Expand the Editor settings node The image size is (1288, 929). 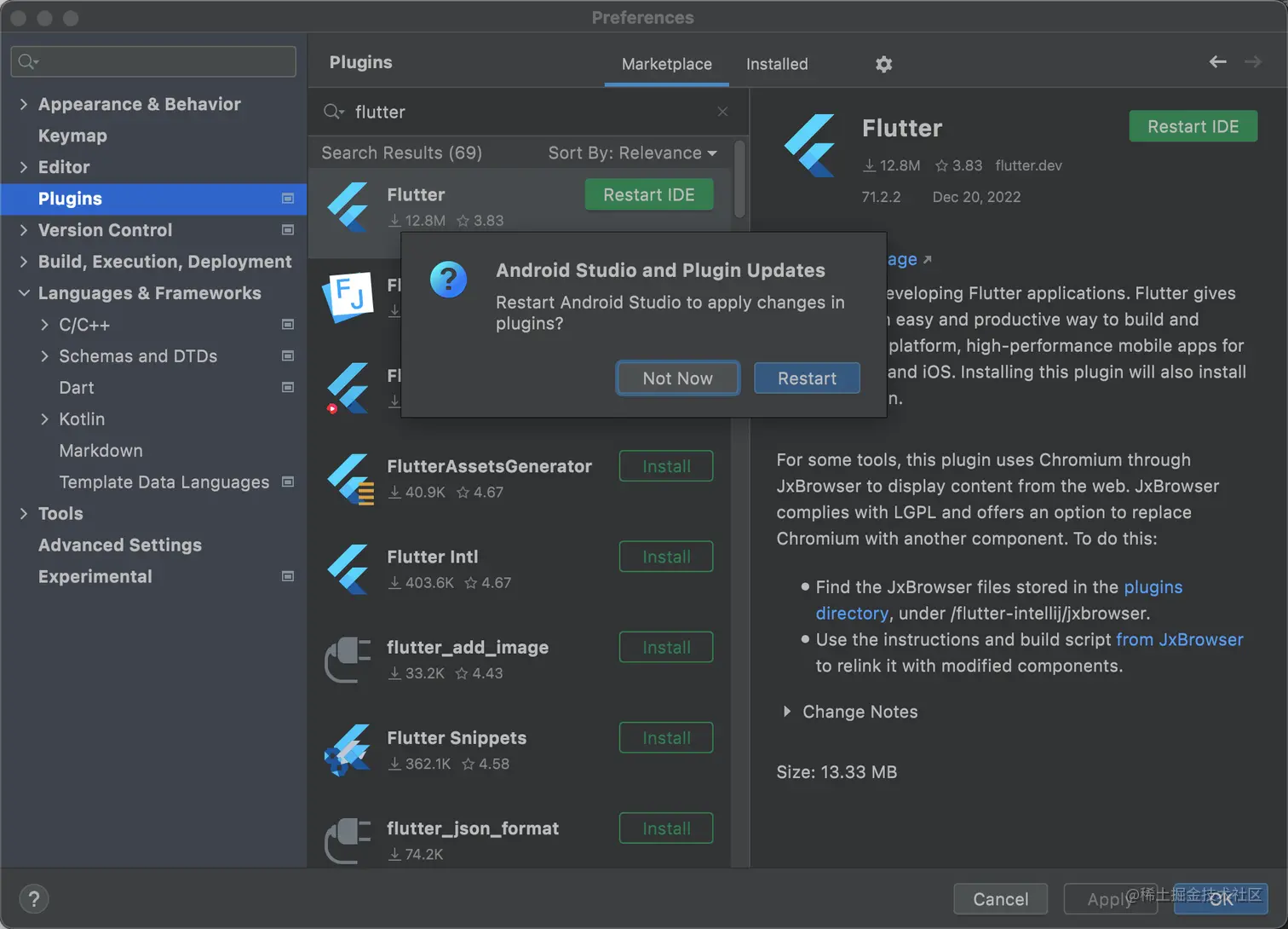pyautogui.click(x=23, y=167)
